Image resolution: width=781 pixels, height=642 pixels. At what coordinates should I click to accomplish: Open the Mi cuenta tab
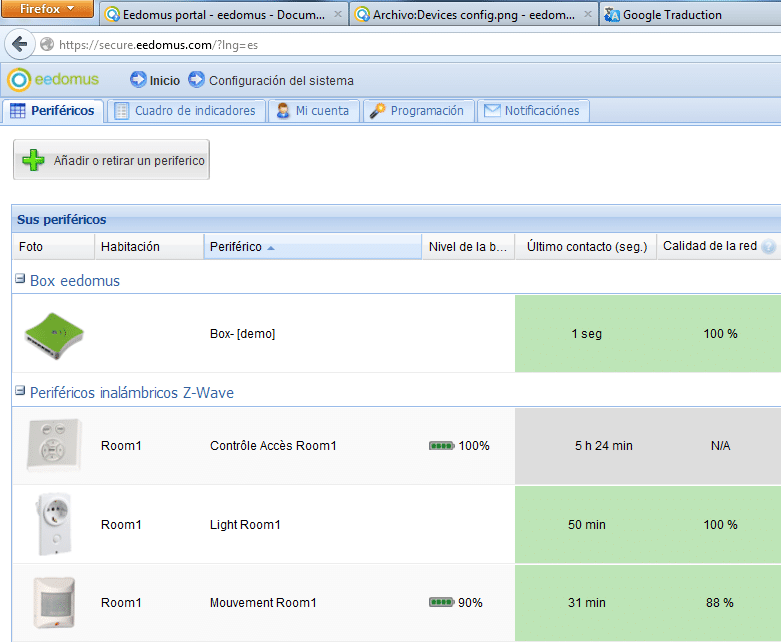[x=314, y=111]
